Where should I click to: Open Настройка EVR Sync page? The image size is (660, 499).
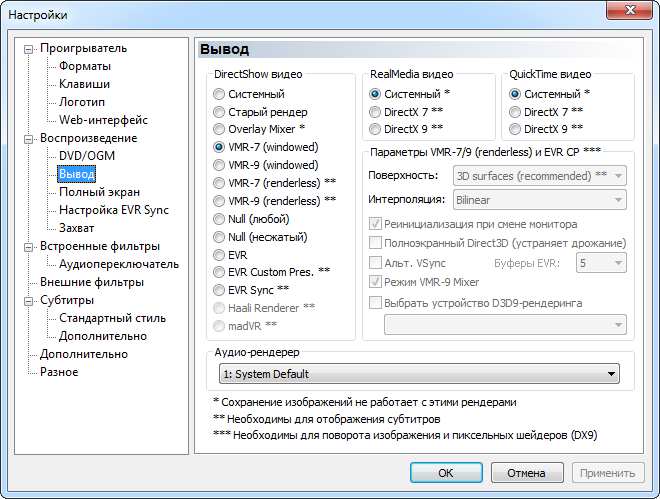113,210
